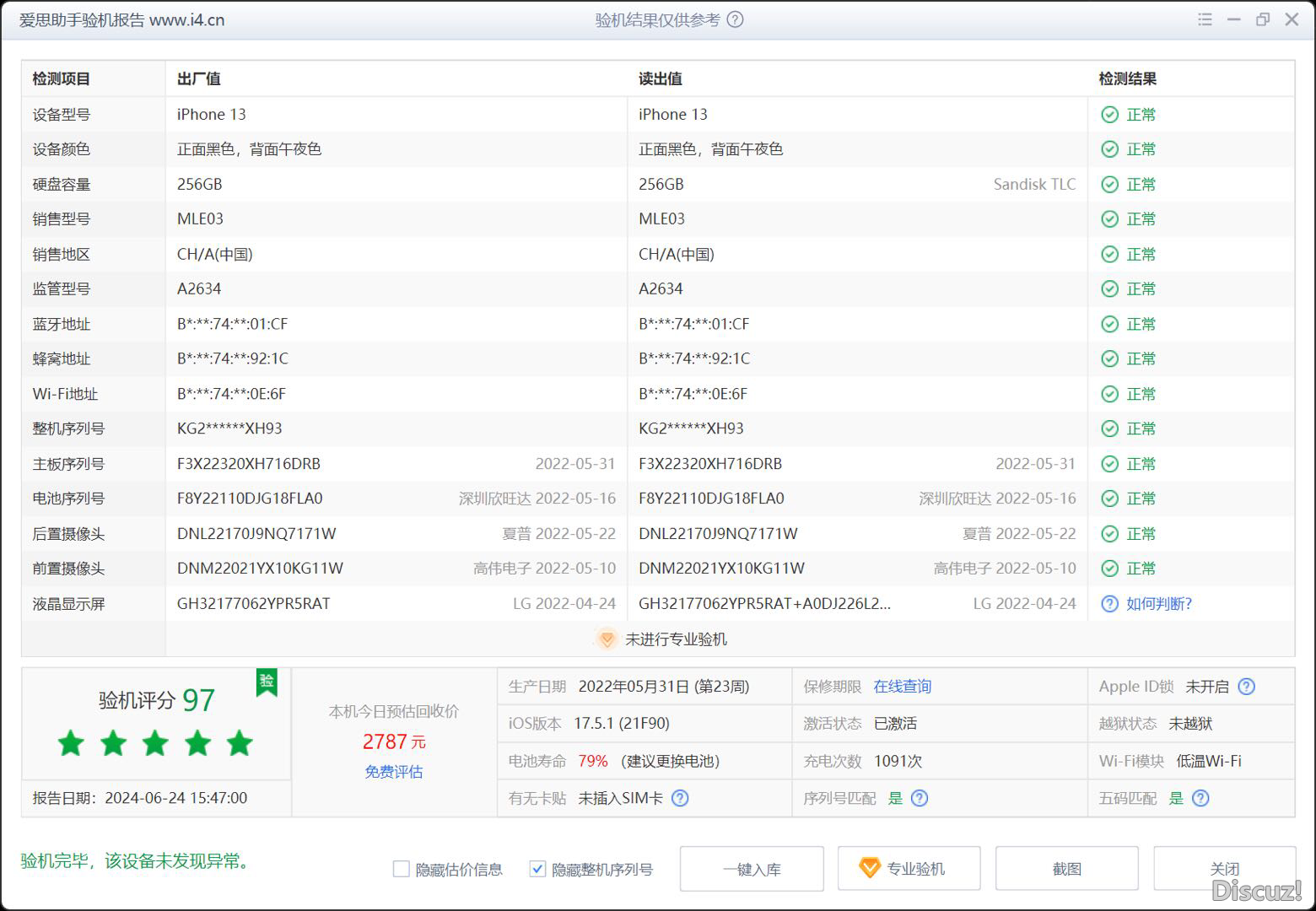Click the 读出值 column header

(x=661, y=78)
